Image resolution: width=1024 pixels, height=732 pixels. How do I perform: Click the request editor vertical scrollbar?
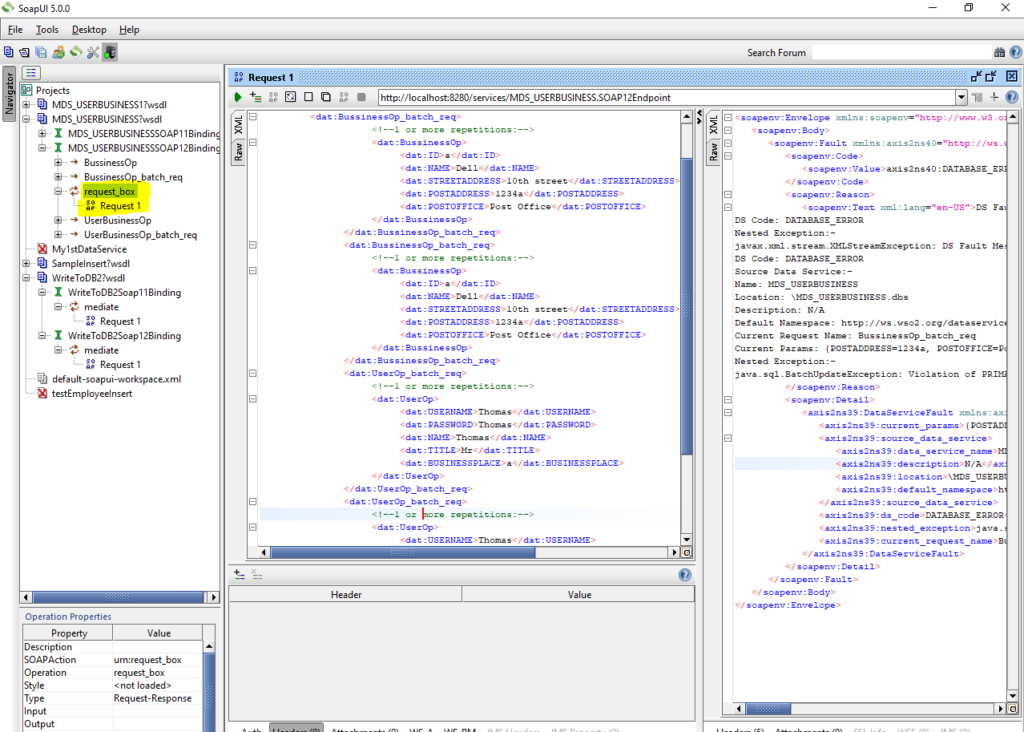(686, 305)
